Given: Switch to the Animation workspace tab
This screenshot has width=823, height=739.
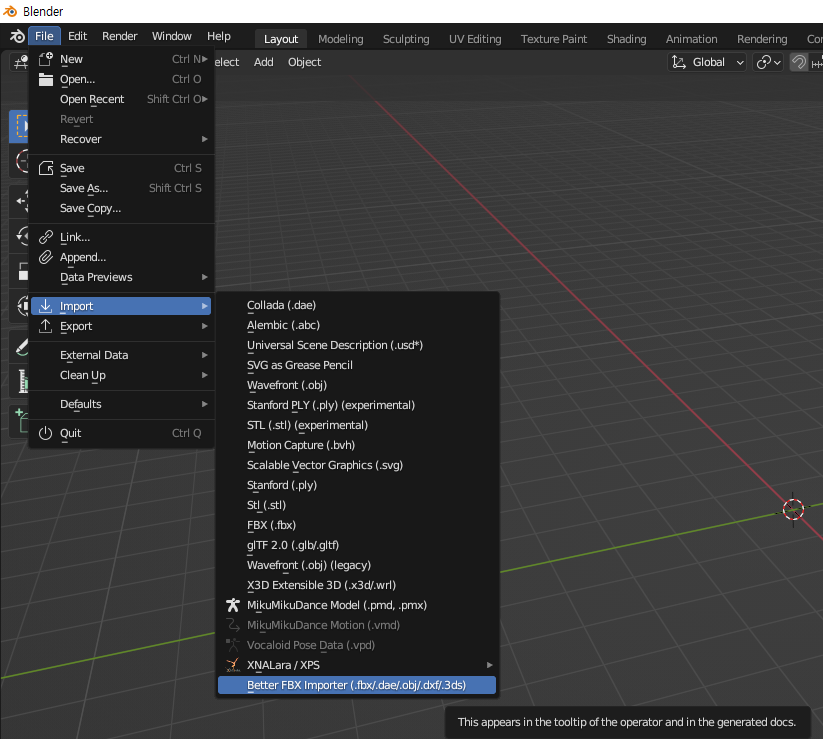Looking at the screenshot, I should pyautogui.click(x=691, y=39).
